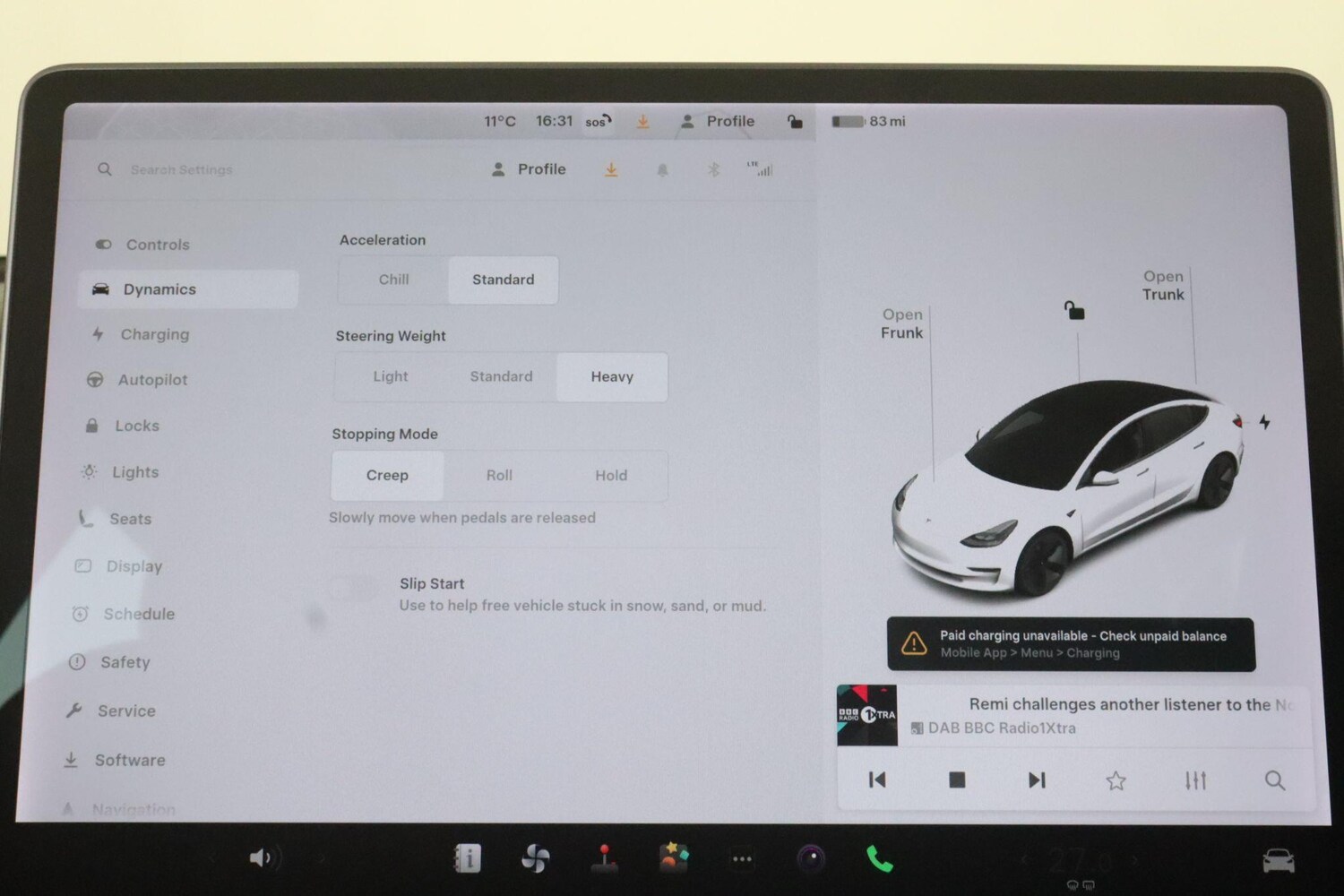Start a call with the green phone icon
The height and width of the screenshot is (896, 1344).
pos(879,857)
